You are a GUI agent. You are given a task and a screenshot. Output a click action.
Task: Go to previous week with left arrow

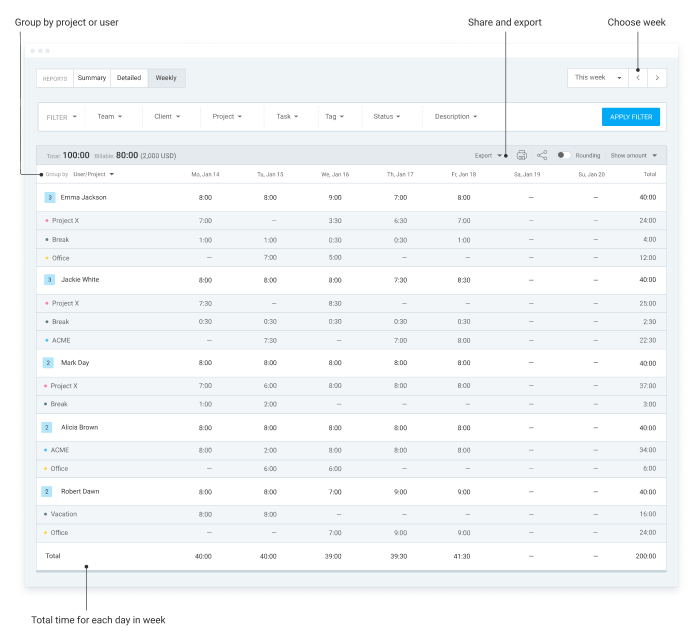coord(638,77)
